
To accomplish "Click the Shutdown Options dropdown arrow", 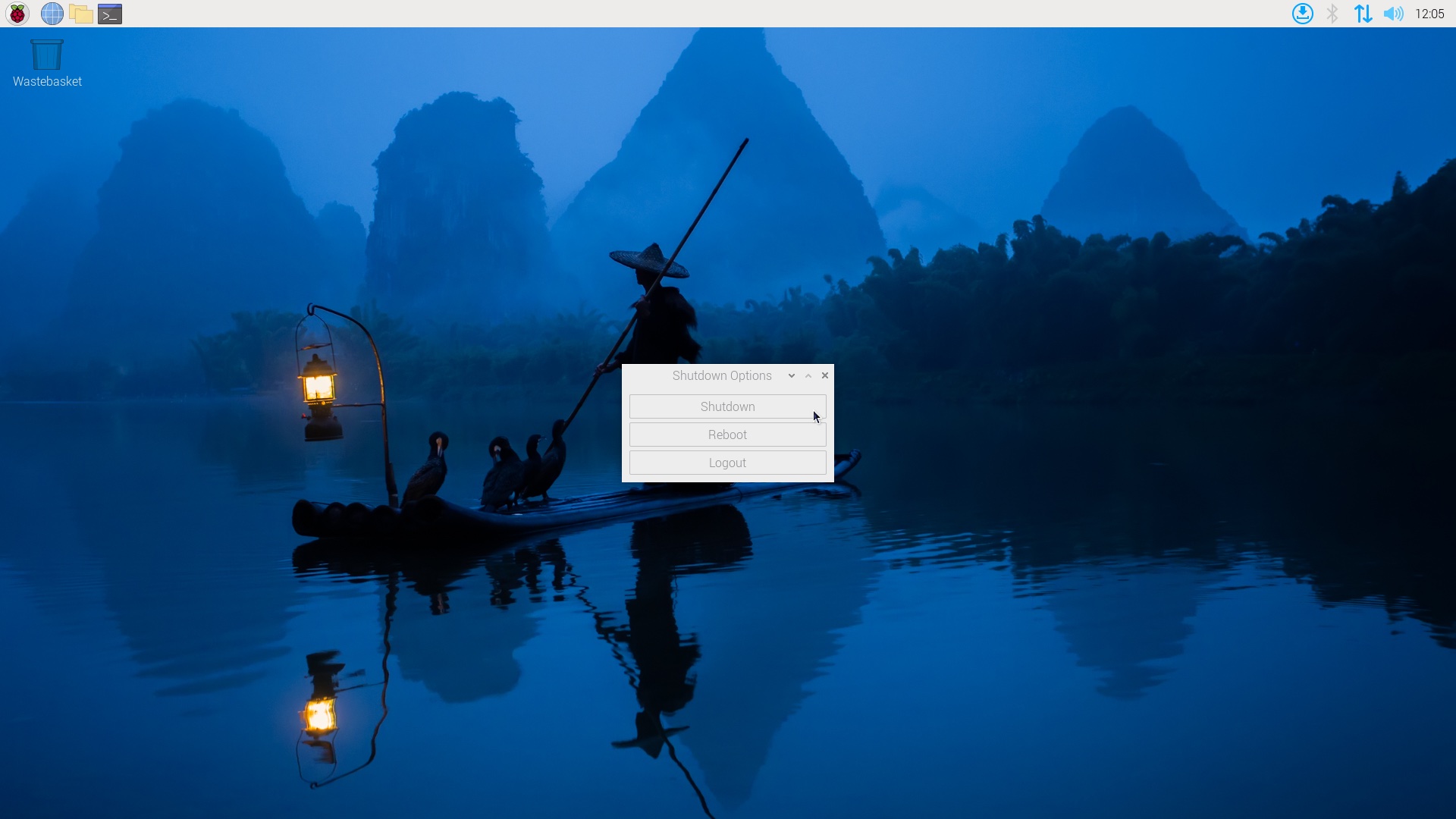I will pyautogui.click(x=792, y=375).
